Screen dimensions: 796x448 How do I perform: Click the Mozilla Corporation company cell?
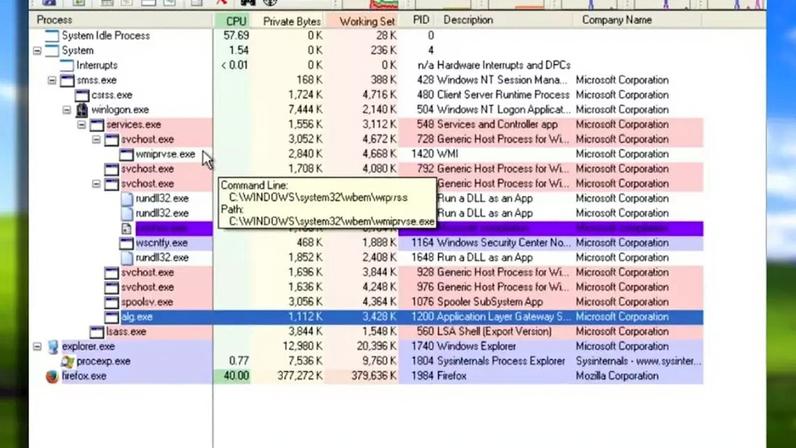[x=617, y=376]
